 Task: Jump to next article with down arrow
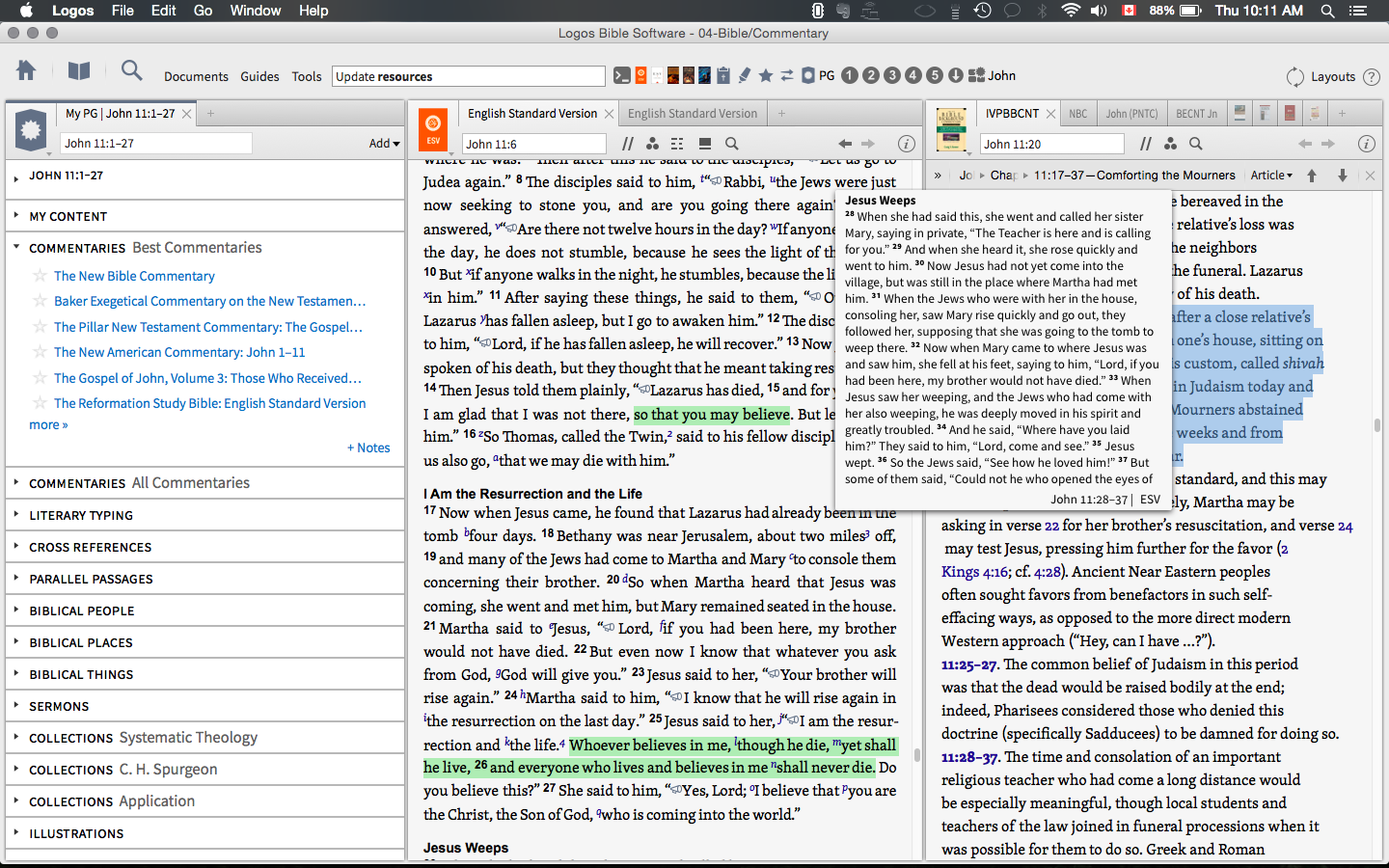(1342, 176)
